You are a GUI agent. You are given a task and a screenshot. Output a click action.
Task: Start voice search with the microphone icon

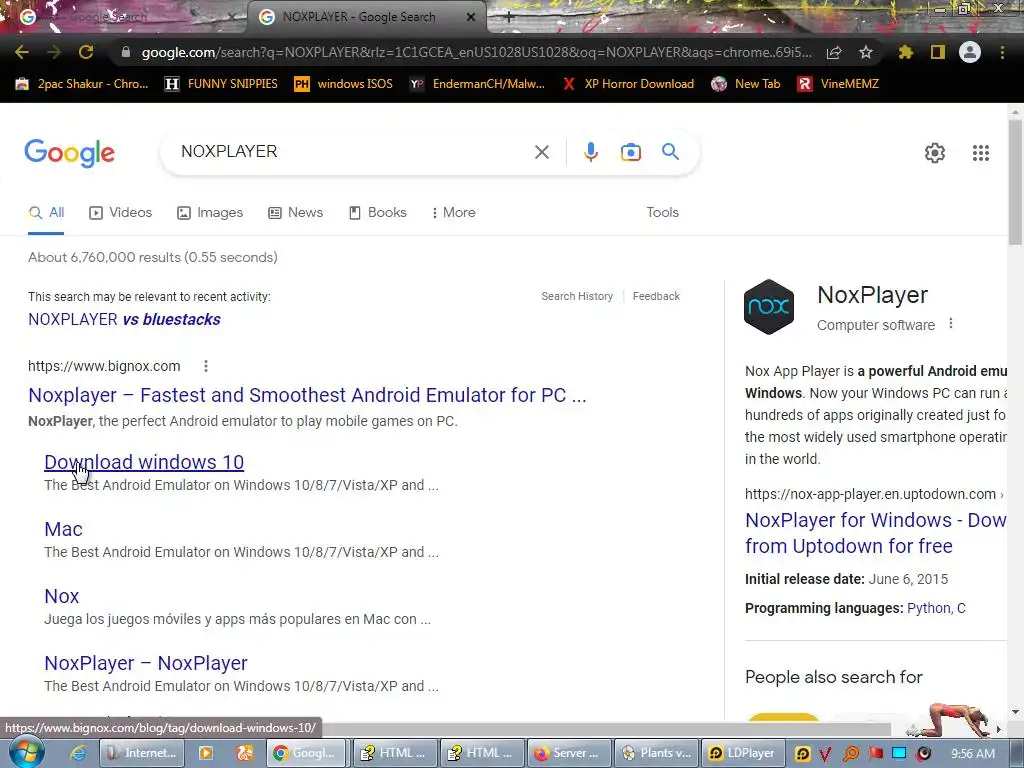click(590, 152)
